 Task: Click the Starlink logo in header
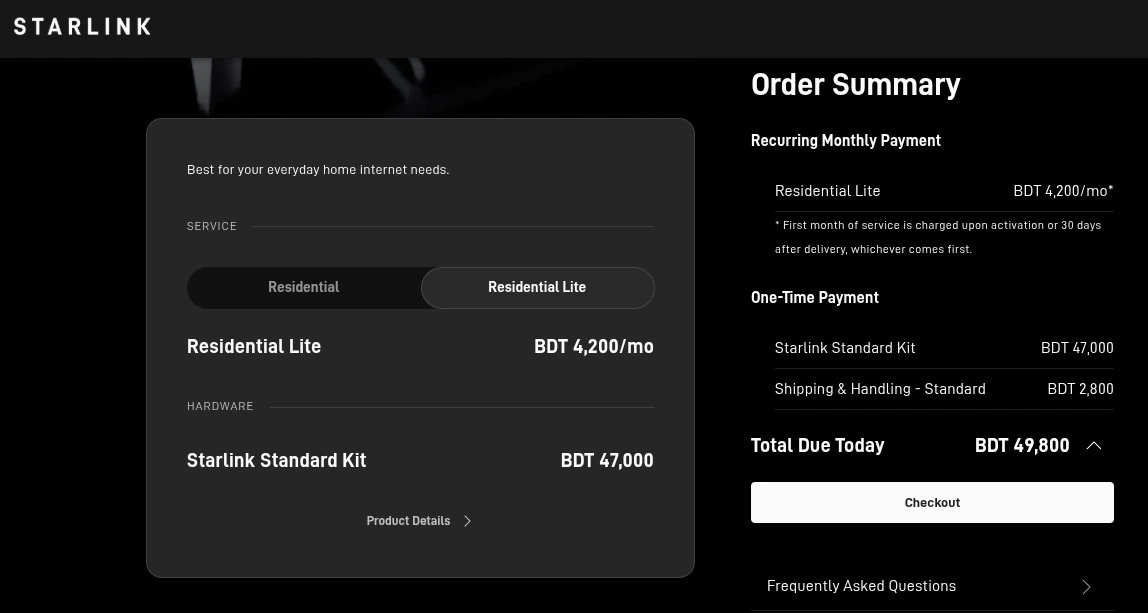pyautogui.click(x=82, y=26)
